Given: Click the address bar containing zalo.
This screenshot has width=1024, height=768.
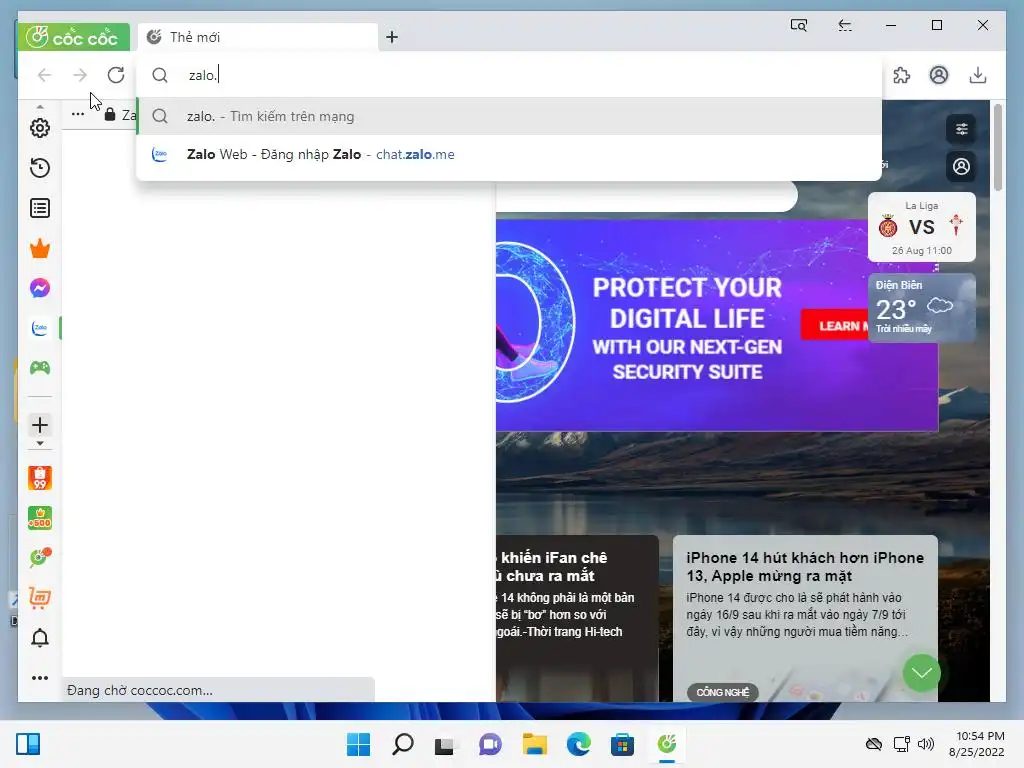Looking at the screenshot, I should pos(509,75).
